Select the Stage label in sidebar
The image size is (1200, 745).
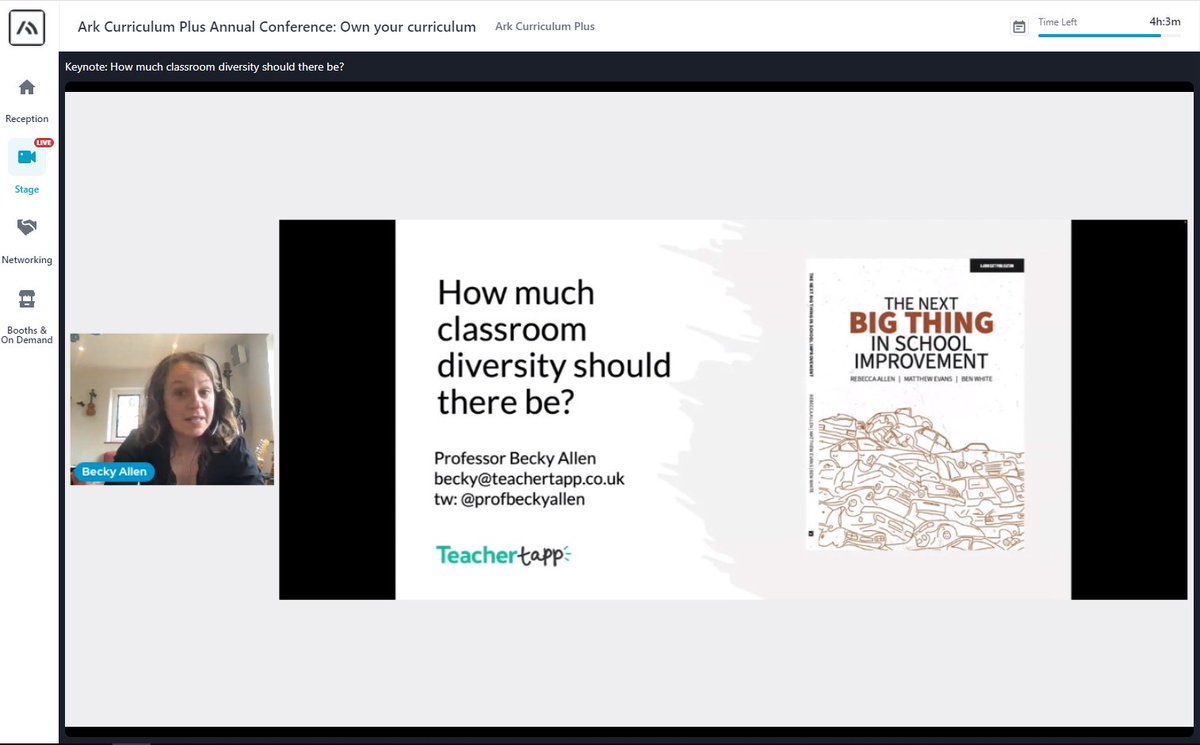(27, 190)
